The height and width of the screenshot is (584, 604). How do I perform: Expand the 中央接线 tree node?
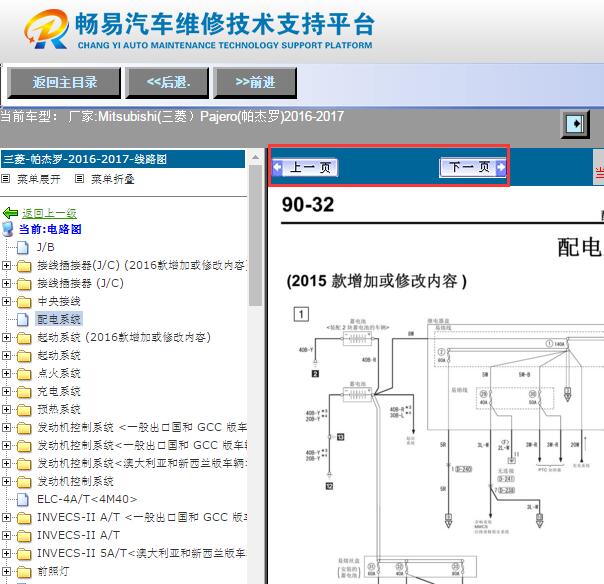click(6, 301)
